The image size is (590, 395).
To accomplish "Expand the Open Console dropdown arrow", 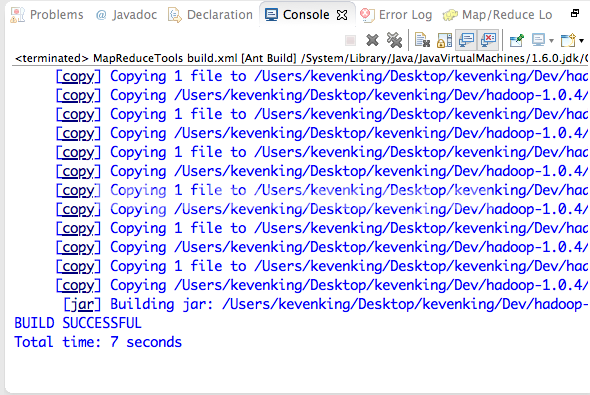I will coord(581,41).
